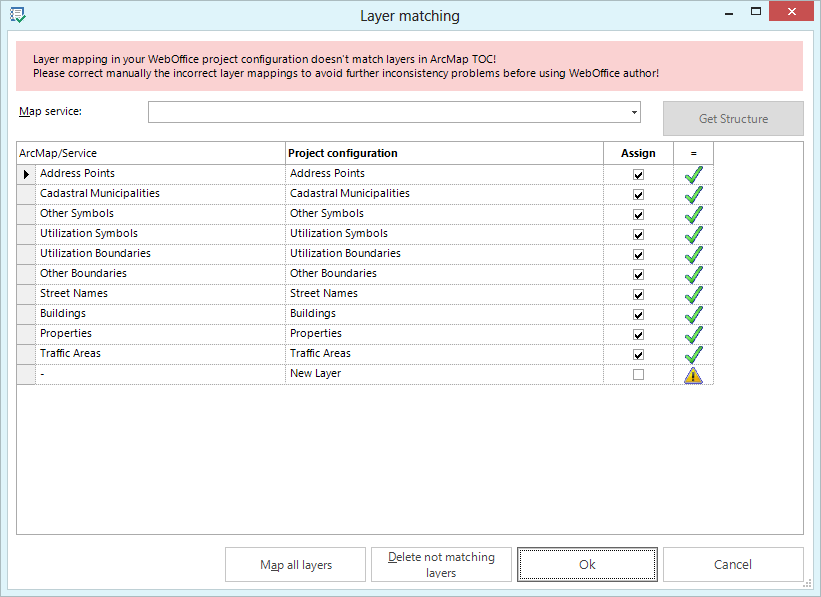Click Delete not matching layers button

tap(441, 565)
